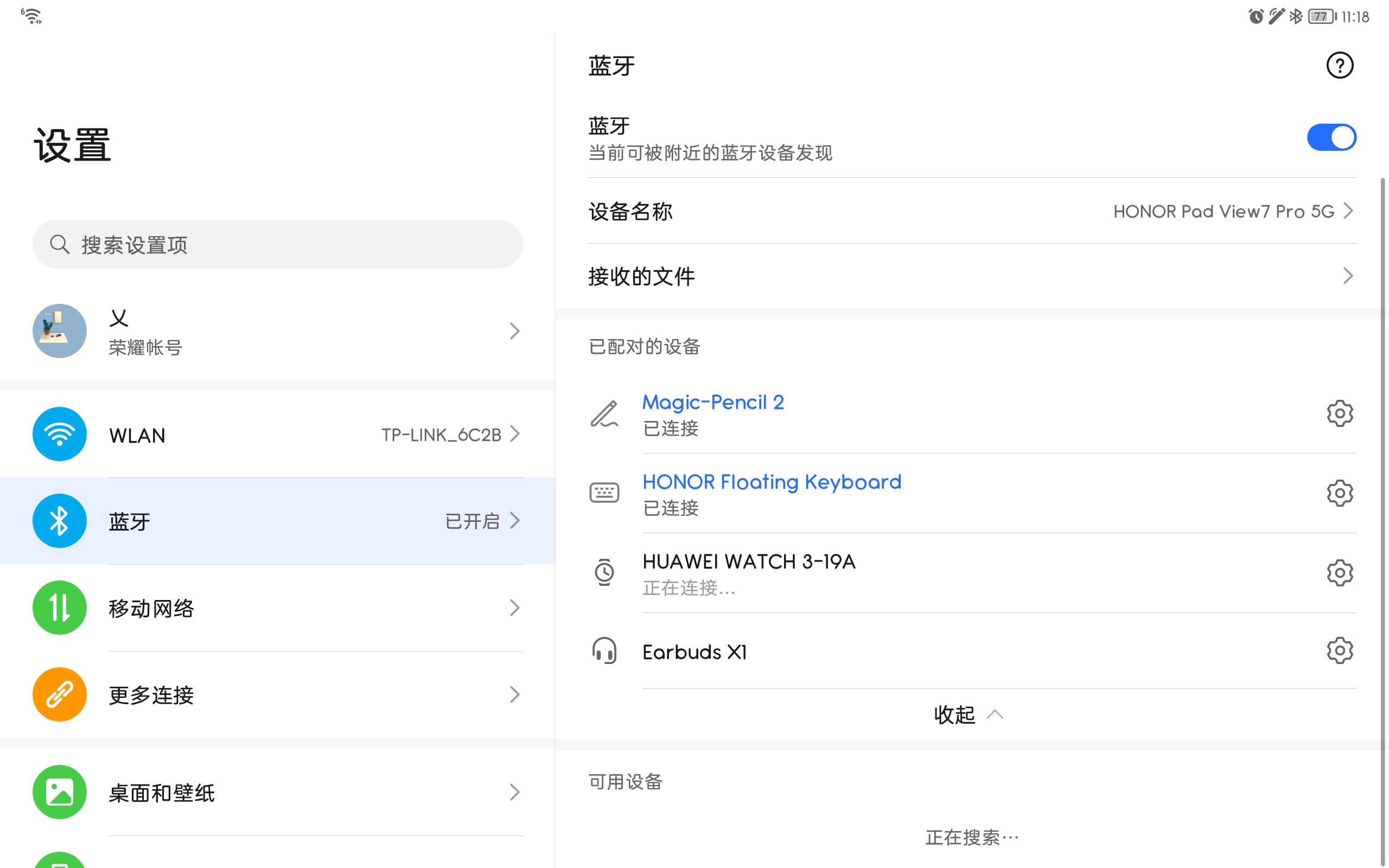Tap the Bluetooth indicator in status bar
The width and height of the screenshot is (1389, 868).
[1296, 17]
